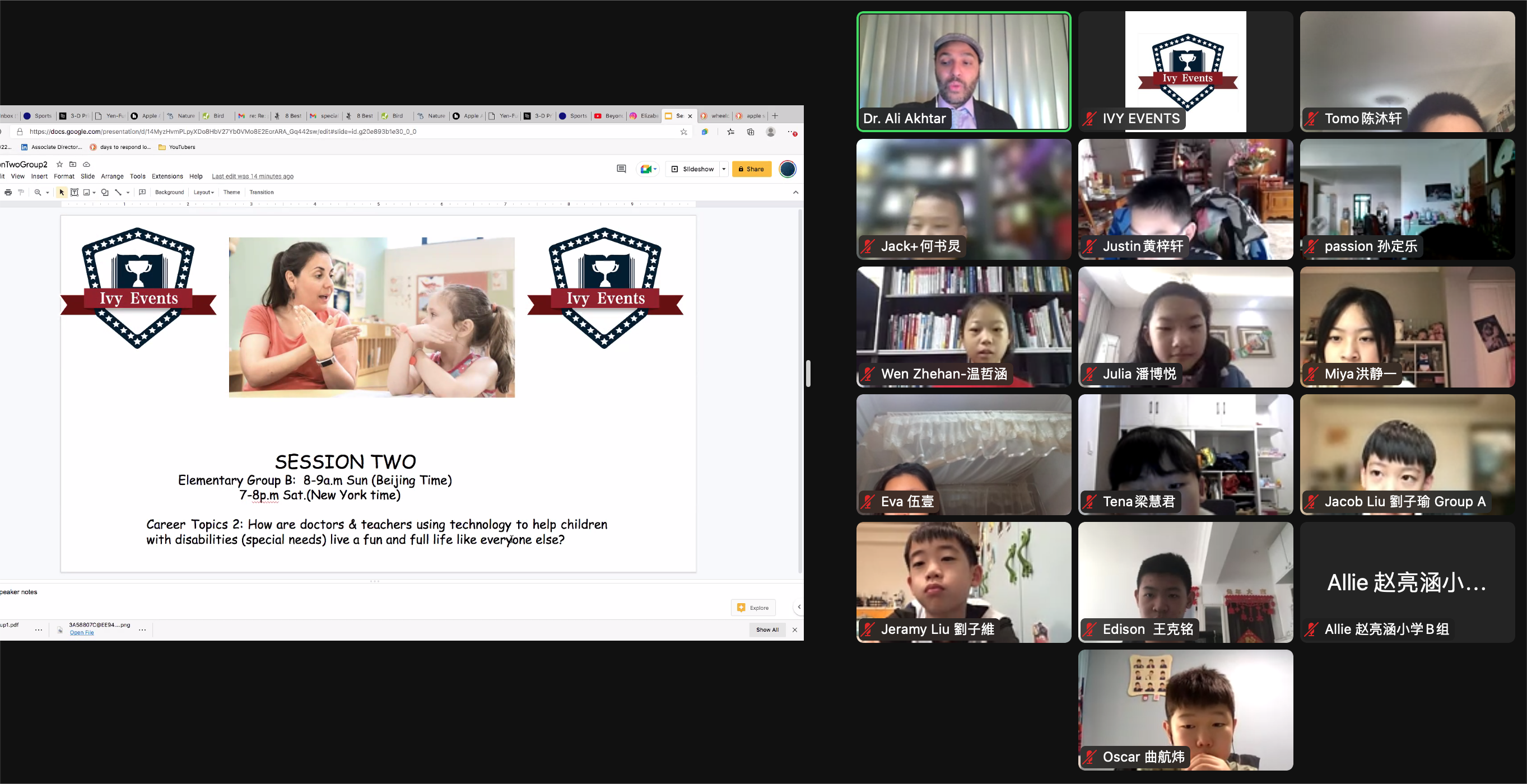Click the yellow Share button

pos(751,170)
